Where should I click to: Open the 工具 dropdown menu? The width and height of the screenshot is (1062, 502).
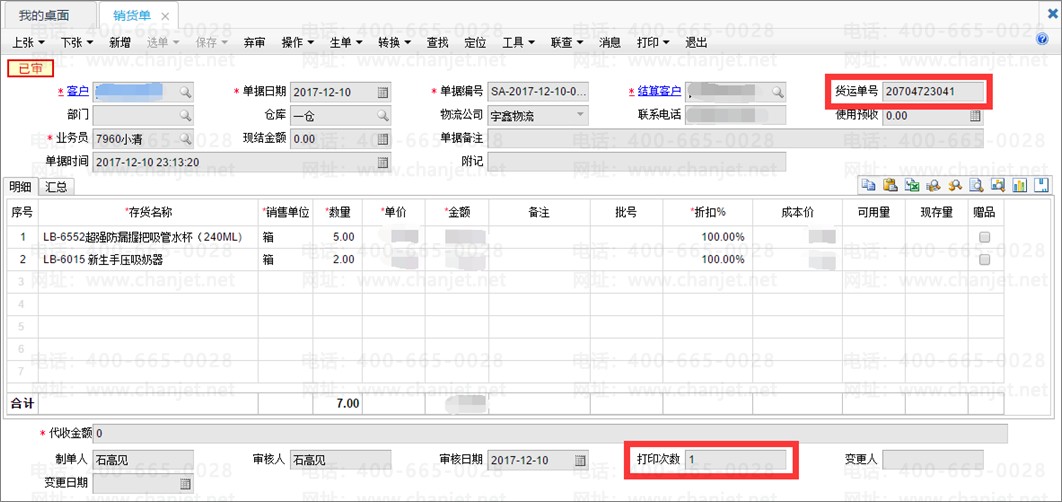(x=519, y=42)
